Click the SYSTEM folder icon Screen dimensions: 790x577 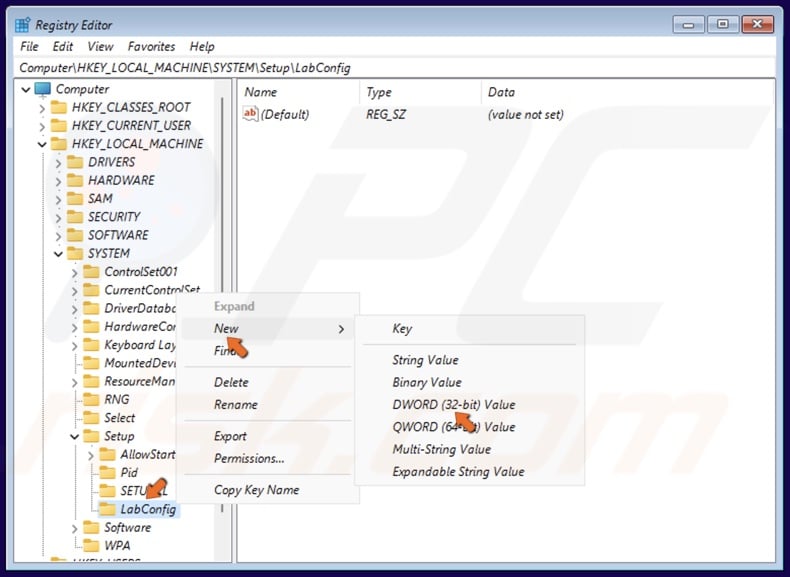[x=75, y=253]
